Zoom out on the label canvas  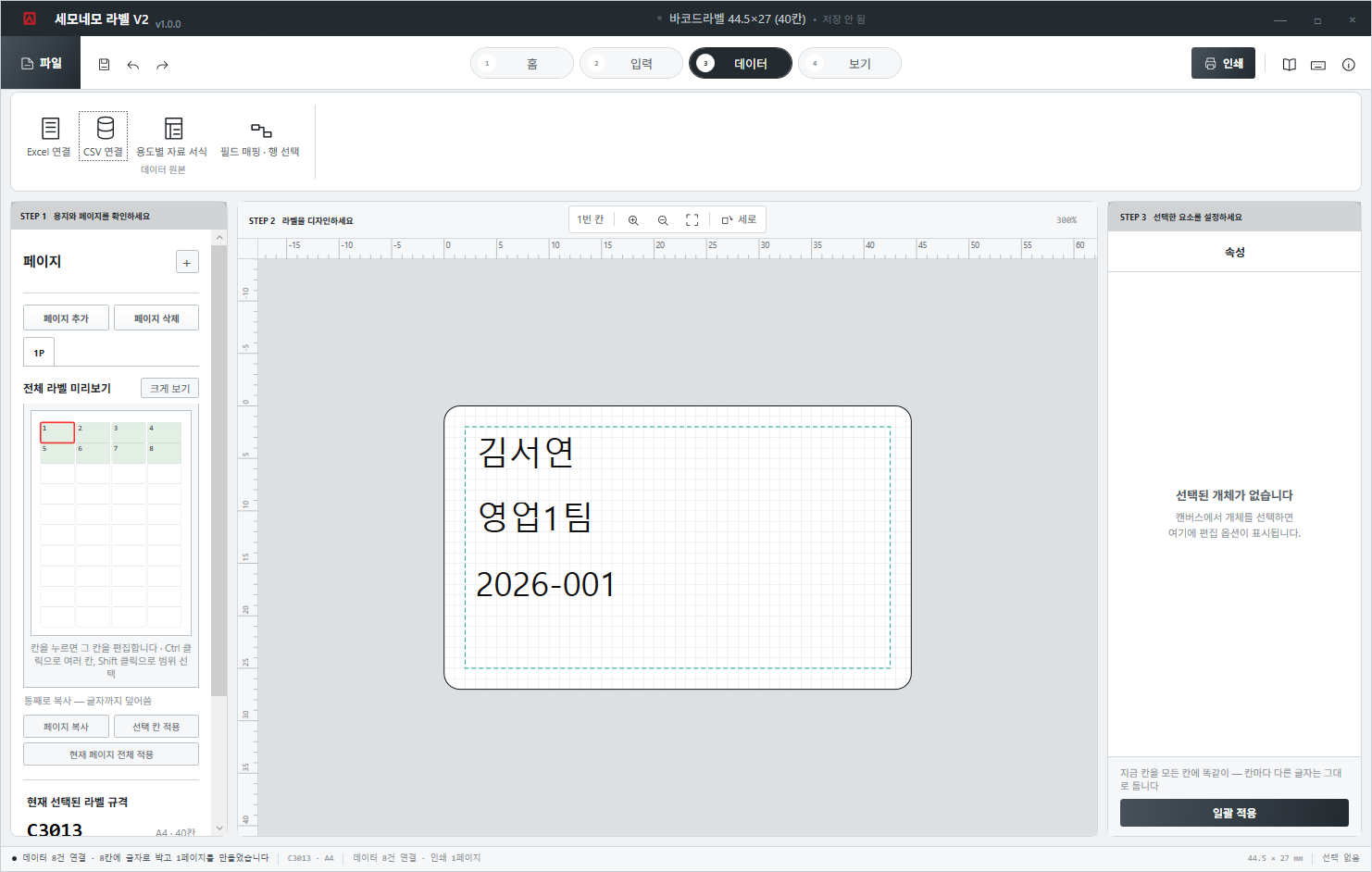663,220
